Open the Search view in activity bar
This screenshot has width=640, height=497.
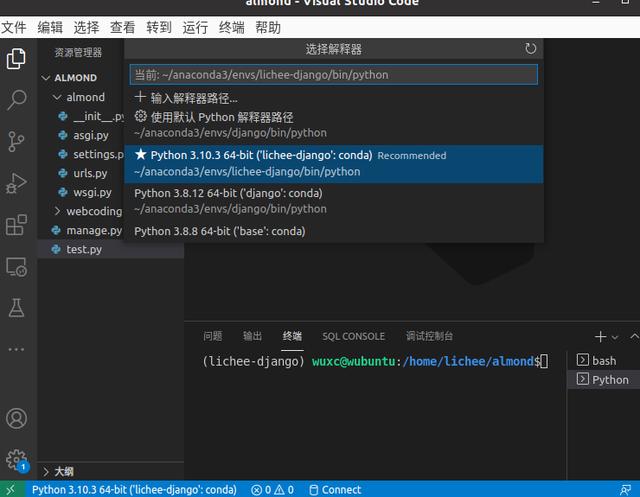tap(16, 100)
